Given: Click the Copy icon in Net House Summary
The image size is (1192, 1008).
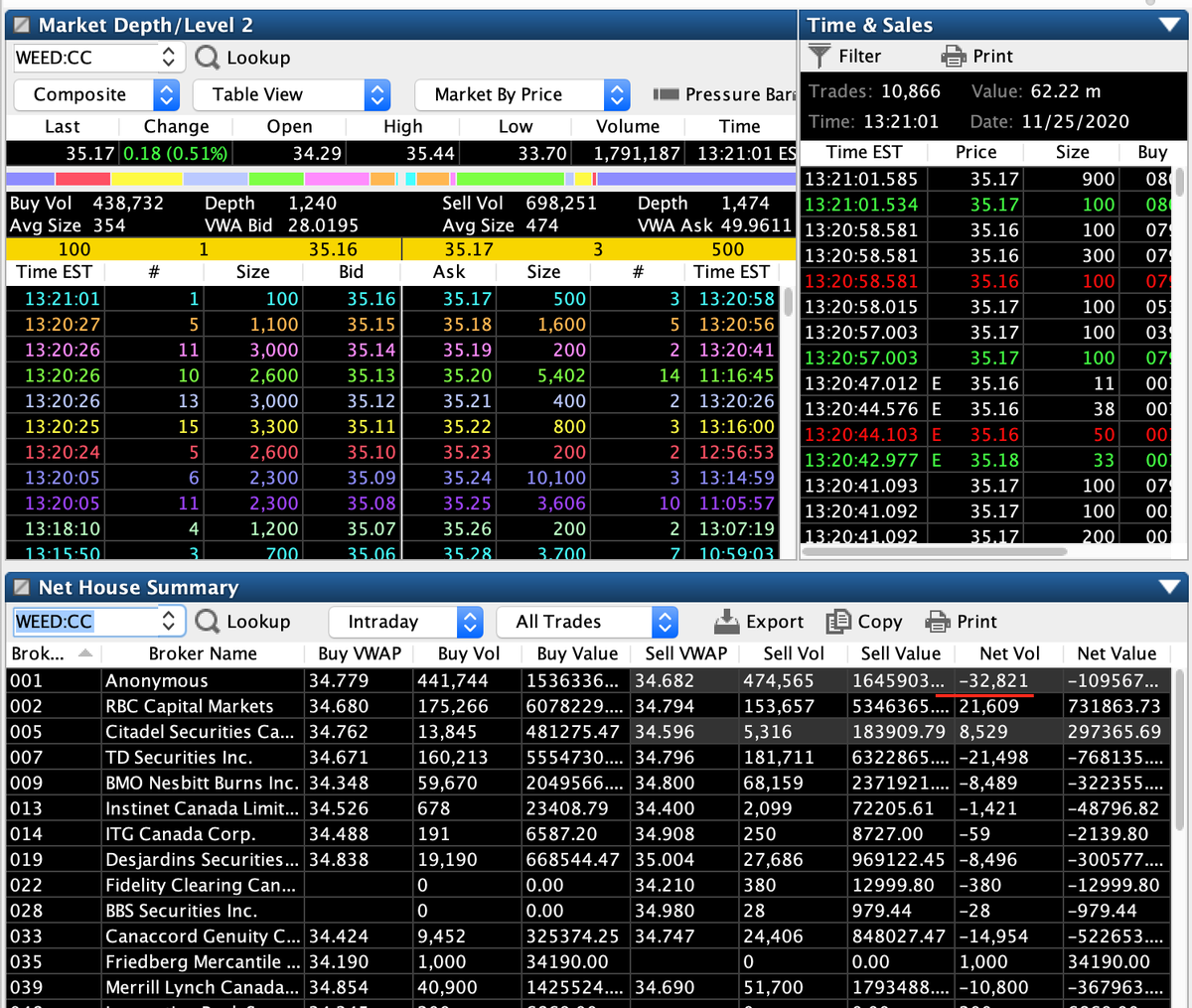Looking at the screenshot, I should tap(839, 622).
